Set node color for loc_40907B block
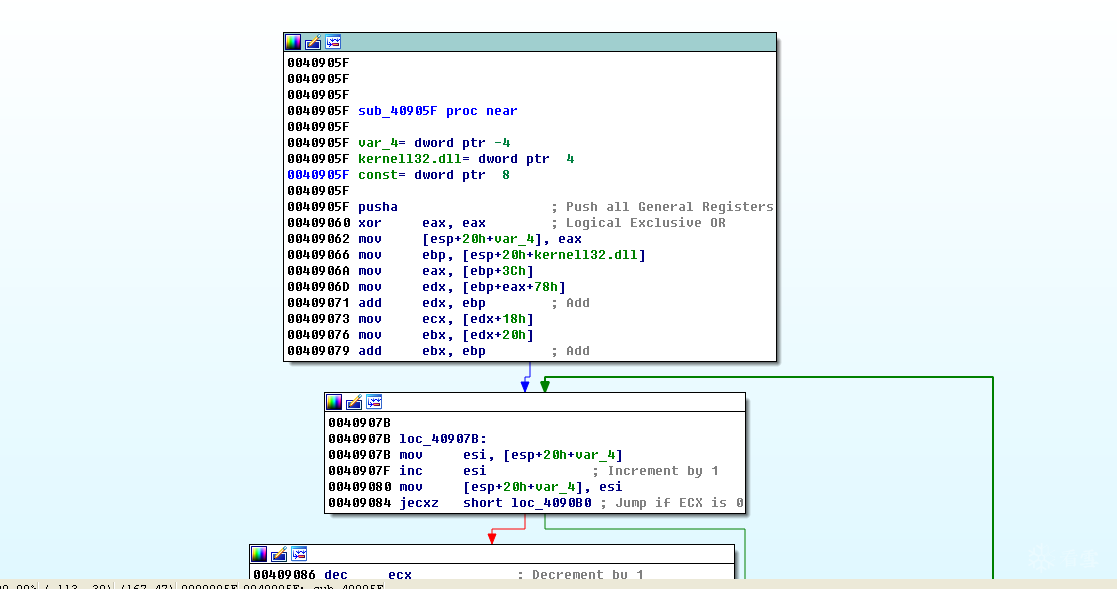 (x=334, y=402)
